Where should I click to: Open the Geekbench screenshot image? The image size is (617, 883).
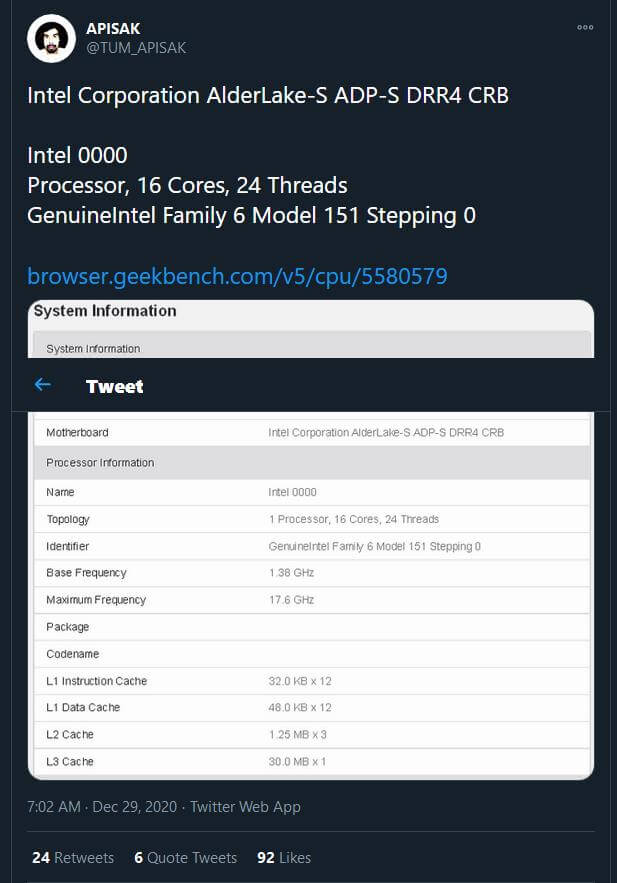coord(310,600)
